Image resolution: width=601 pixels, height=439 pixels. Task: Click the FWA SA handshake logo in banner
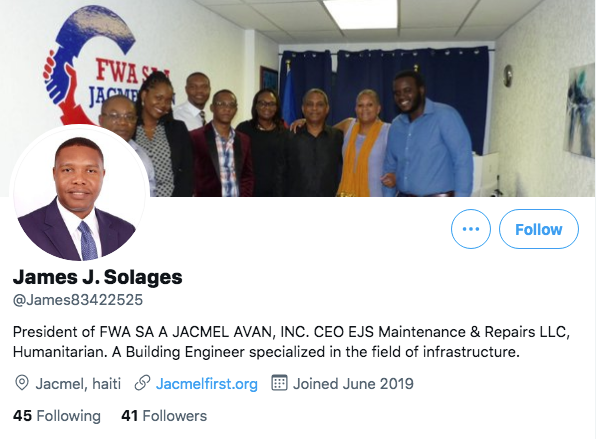tap(90, 65)
